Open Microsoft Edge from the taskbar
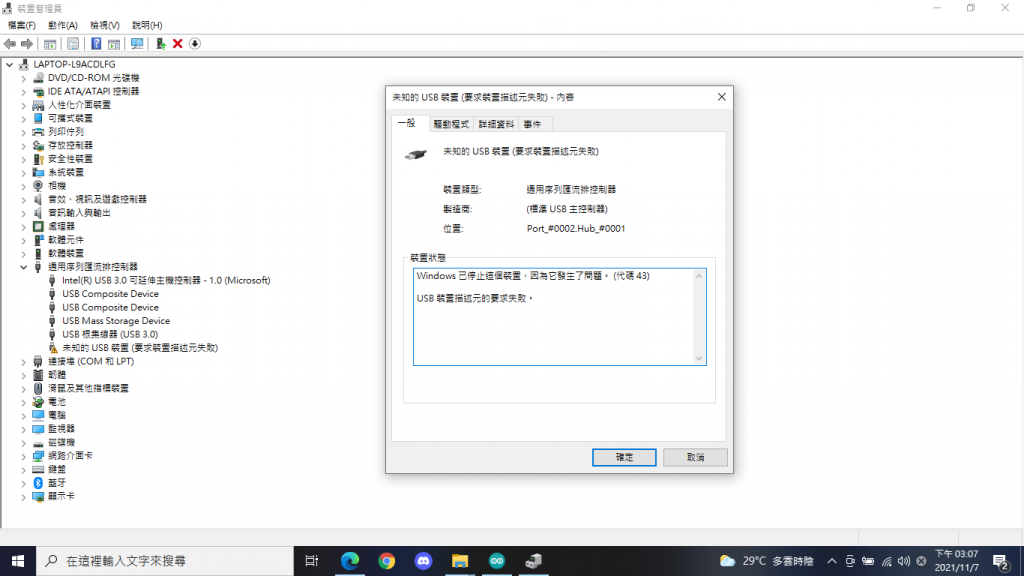This screenshot has height=576, width=1024. coord(350,561)
